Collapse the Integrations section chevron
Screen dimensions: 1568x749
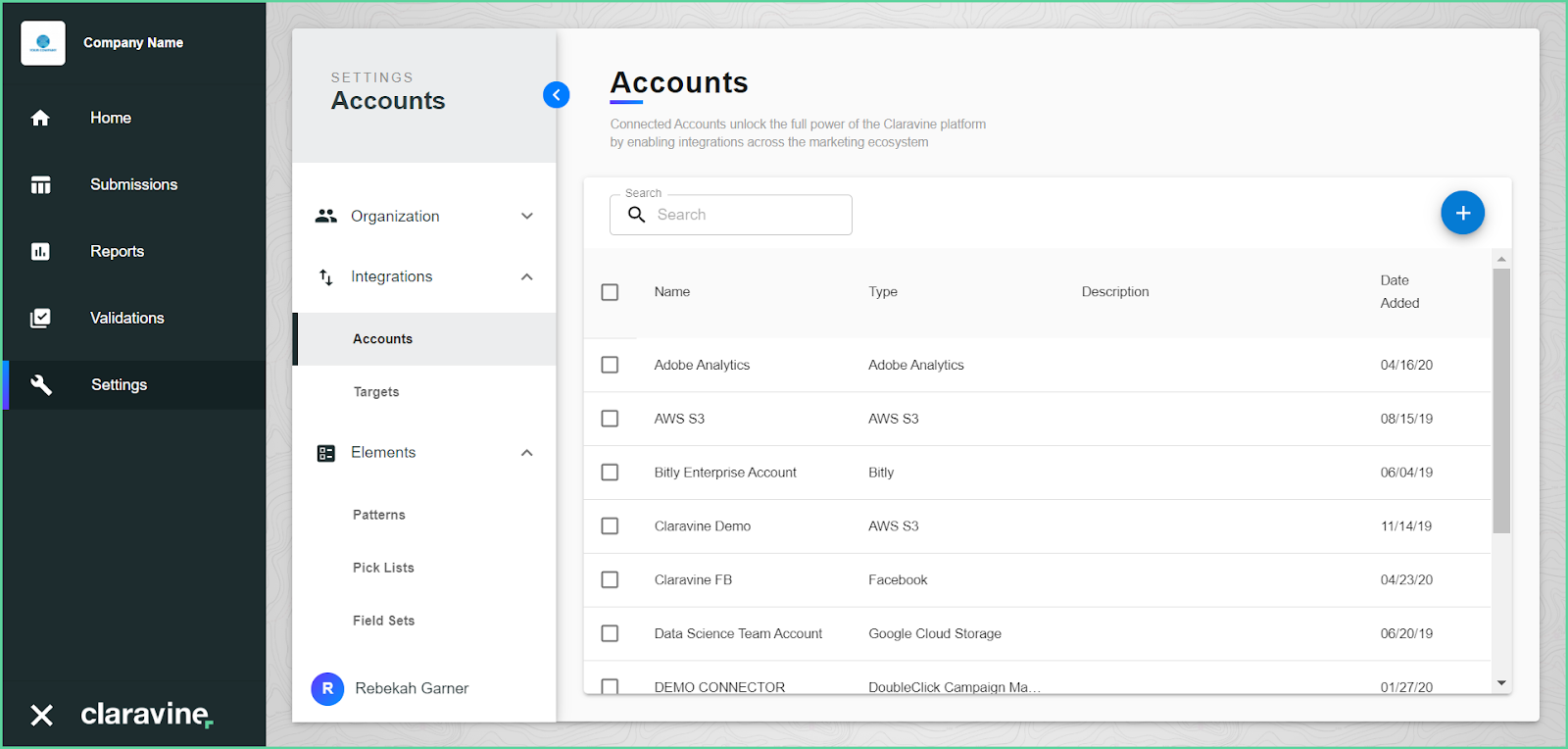(x=527, y=276)
